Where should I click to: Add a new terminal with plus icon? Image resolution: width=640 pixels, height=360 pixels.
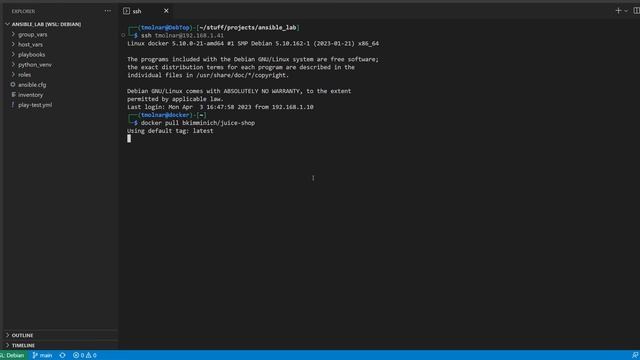click(x=618, y=11)
